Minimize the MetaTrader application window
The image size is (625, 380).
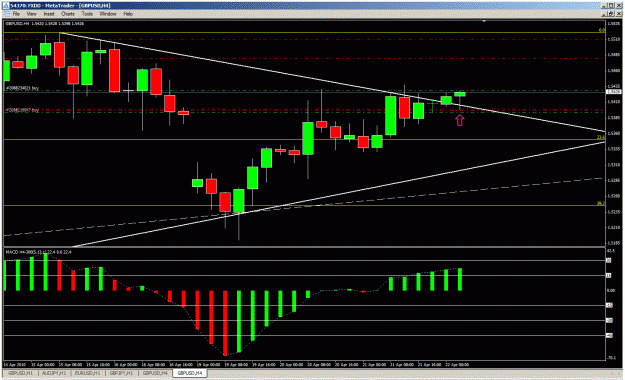605,6
